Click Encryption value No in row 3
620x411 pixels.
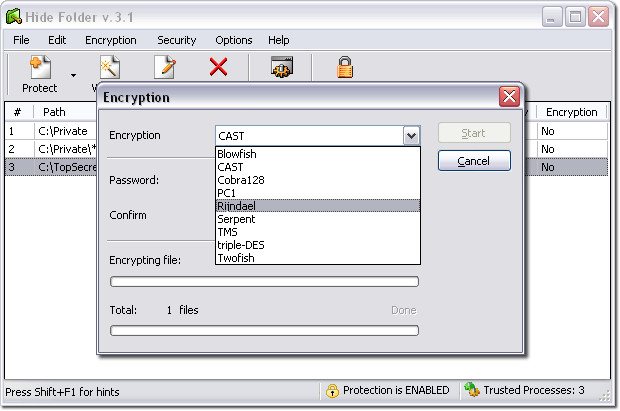coord(548,167)
